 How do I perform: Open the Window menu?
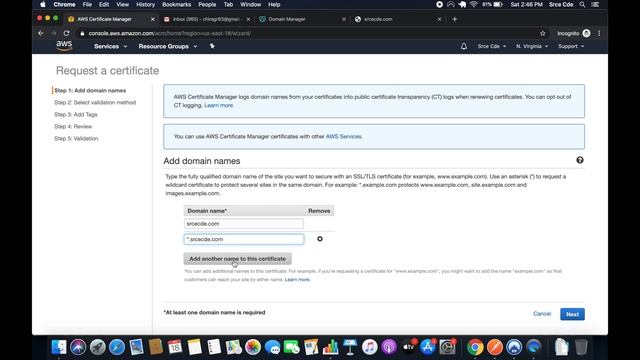tap(250, 4)
